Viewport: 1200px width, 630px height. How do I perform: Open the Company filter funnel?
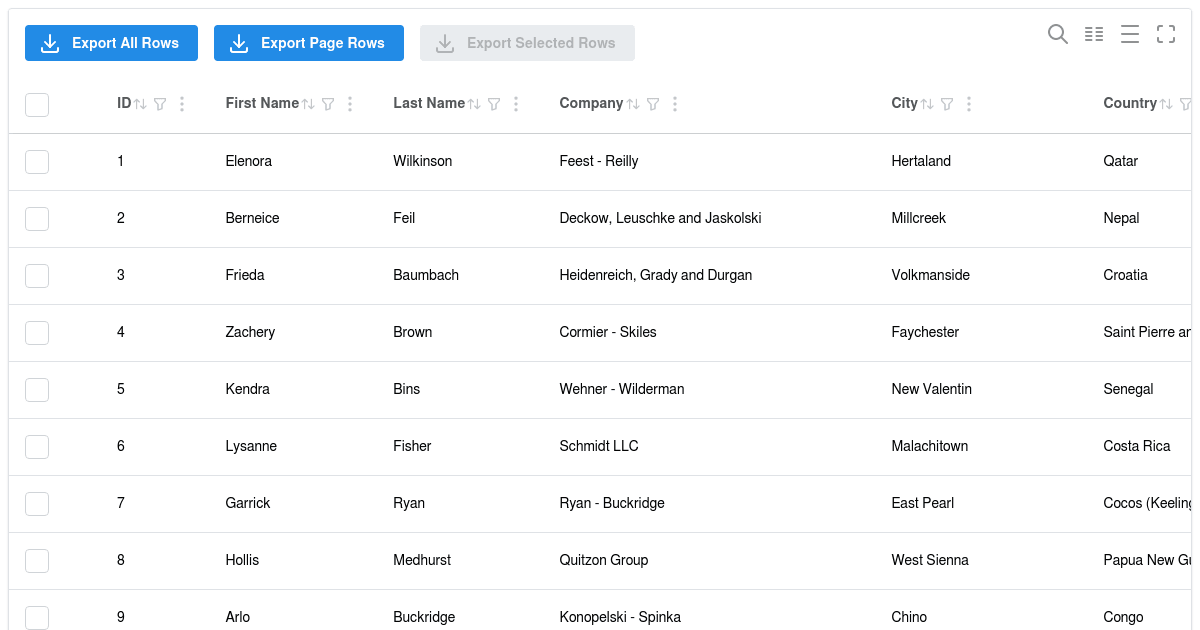(653, 103)
